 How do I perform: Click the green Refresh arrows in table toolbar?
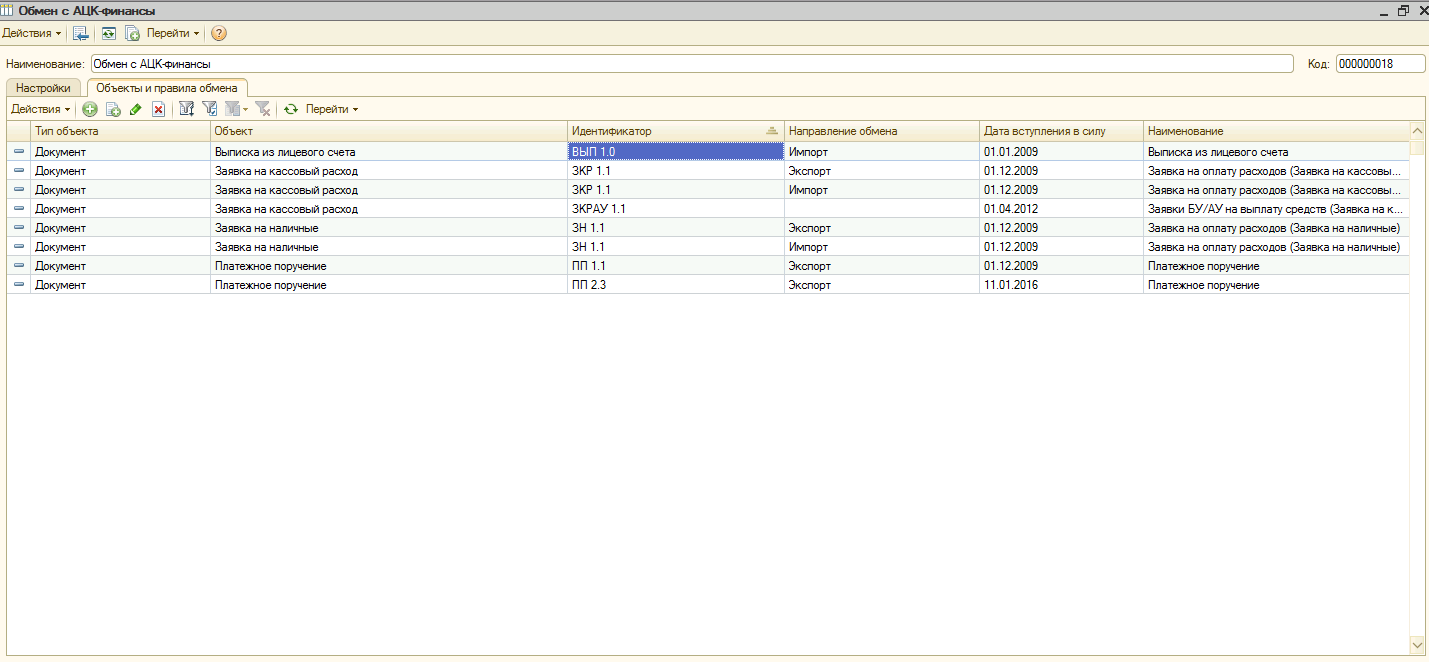click(x=291, y=109)
